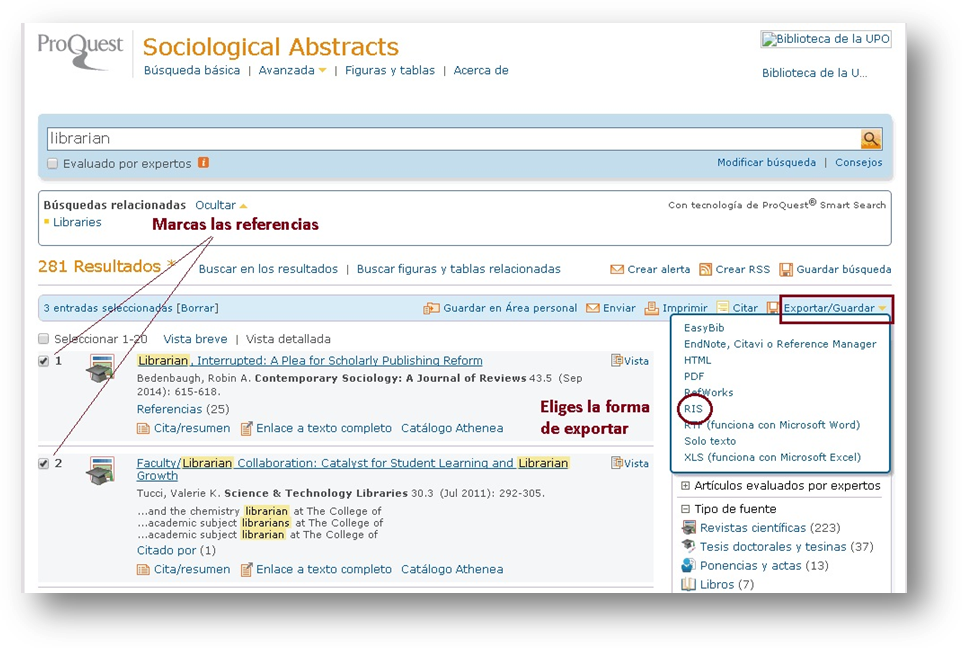Select the EasyBib export option
This screenshot has height=648, width=962.
tap(704, 328)
